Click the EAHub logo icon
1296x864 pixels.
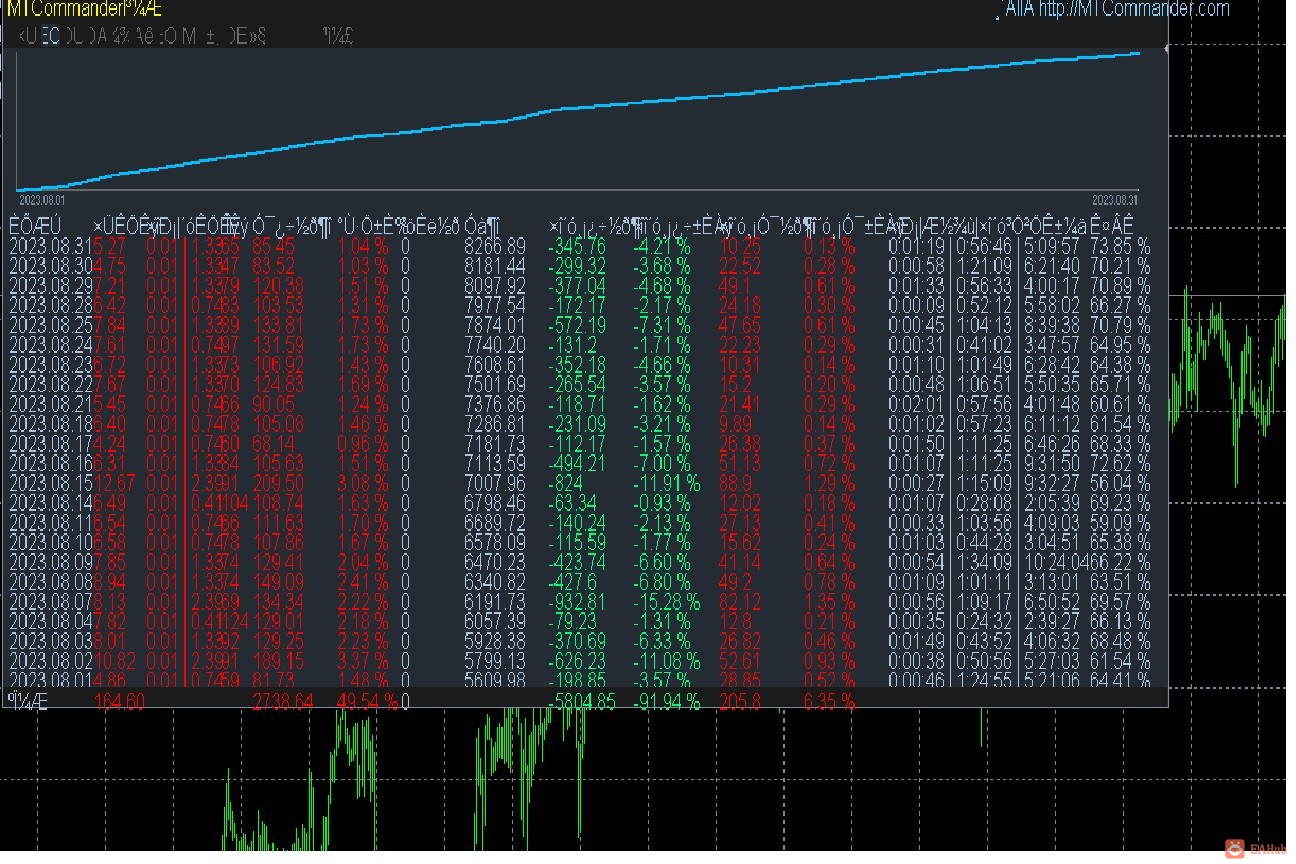click(x=1236, y=848)
